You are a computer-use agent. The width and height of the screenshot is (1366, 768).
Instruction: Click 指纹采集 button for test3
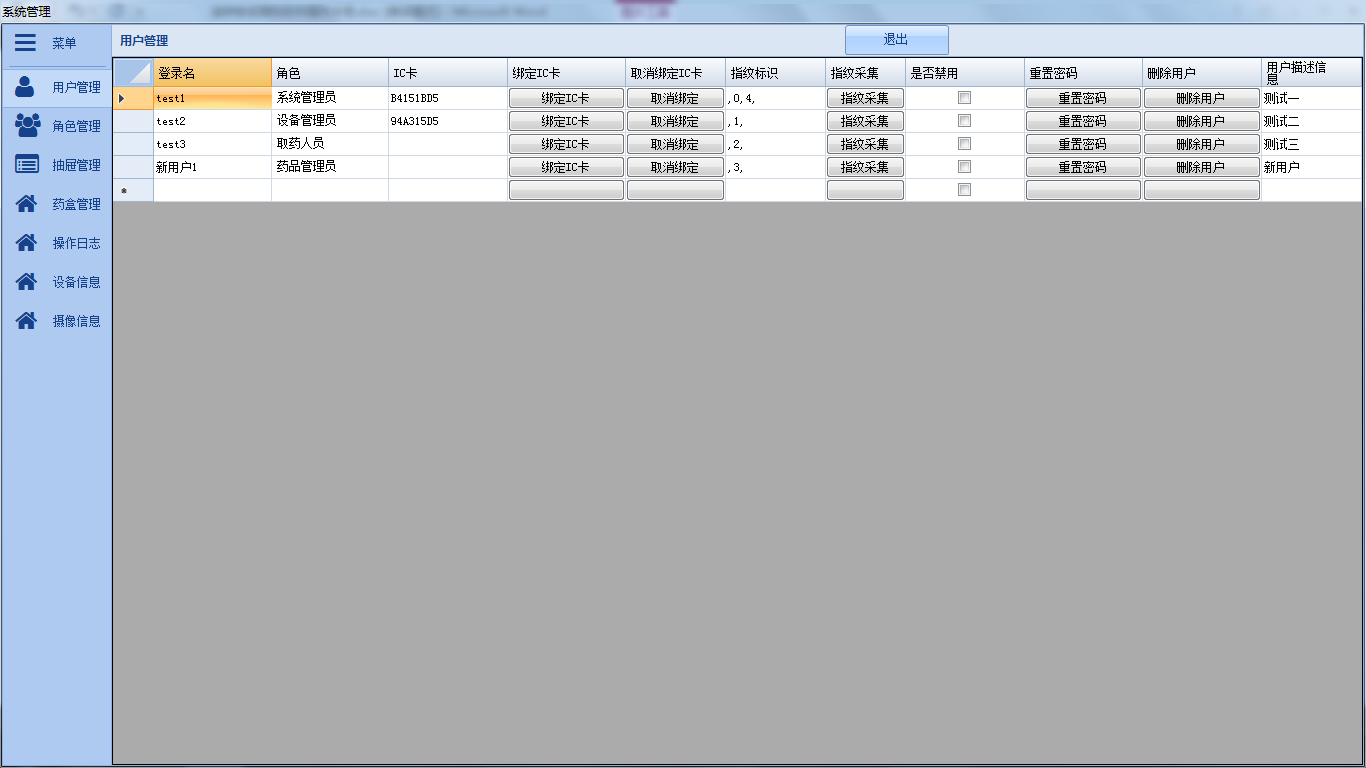click(x=865, y=144)
